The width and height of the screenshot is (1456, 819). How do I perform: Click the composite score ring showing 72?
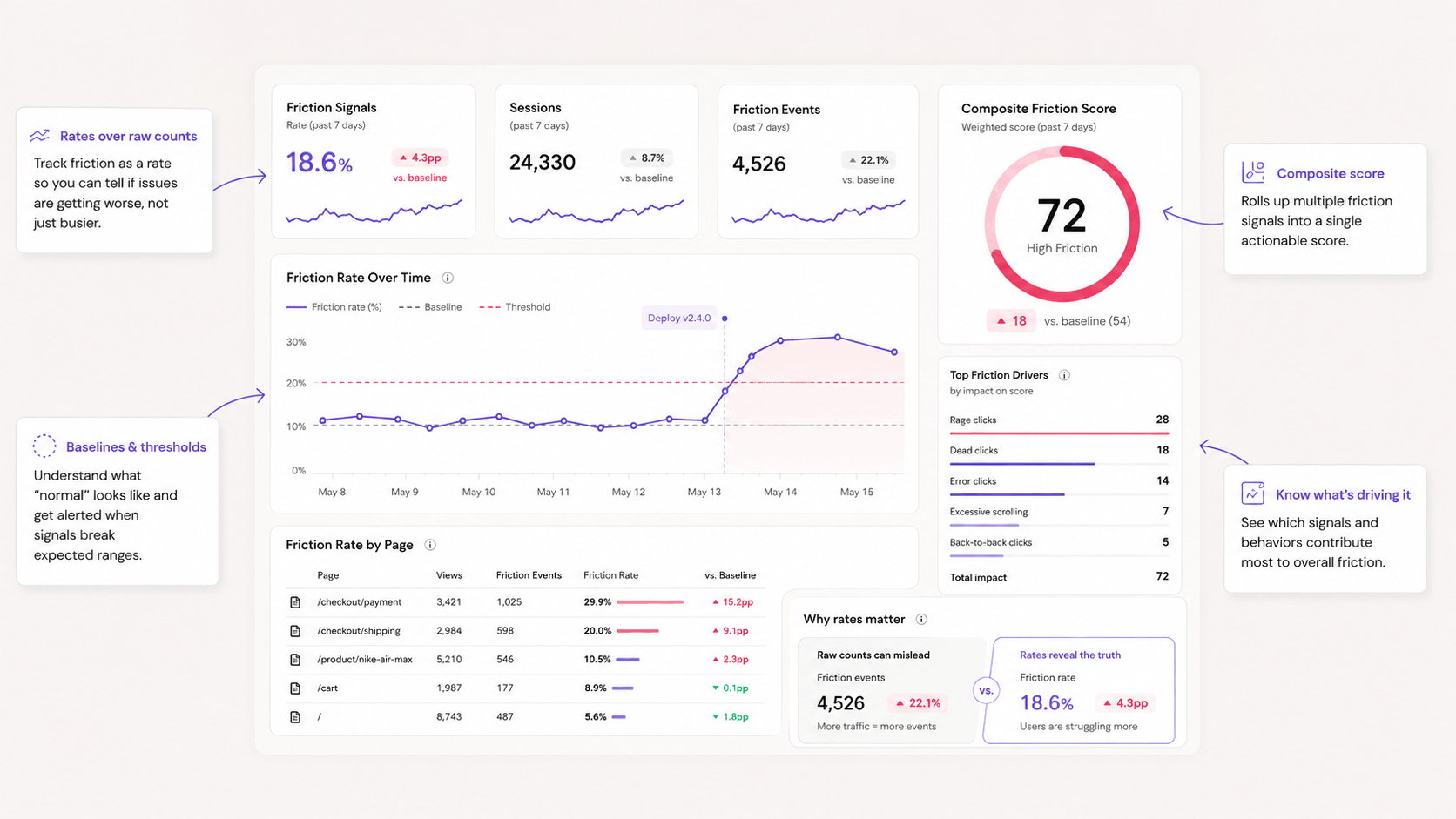(1062, 225)
